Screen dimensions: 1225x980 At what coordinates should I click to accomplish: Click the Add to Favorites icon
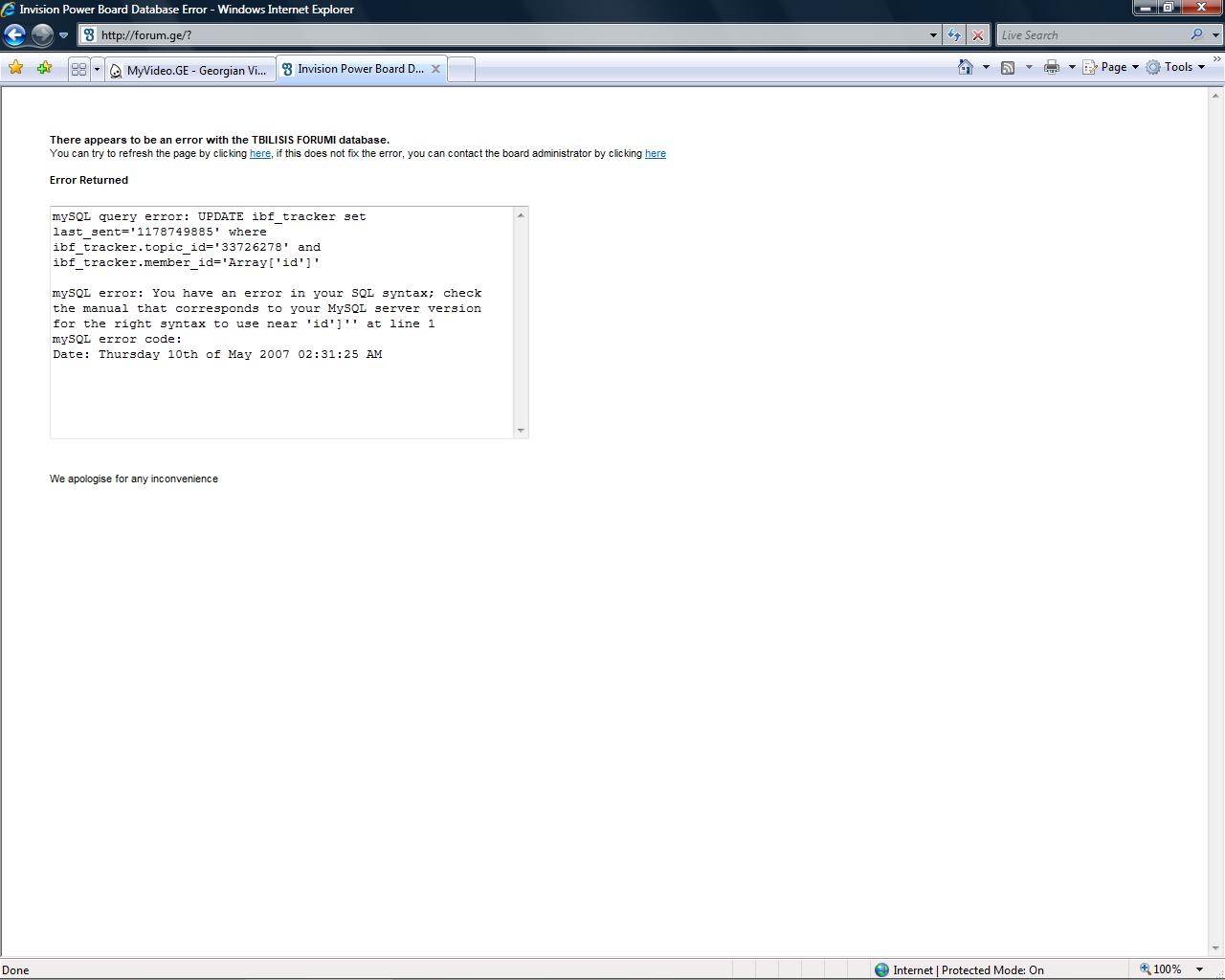tap(44, 68)
